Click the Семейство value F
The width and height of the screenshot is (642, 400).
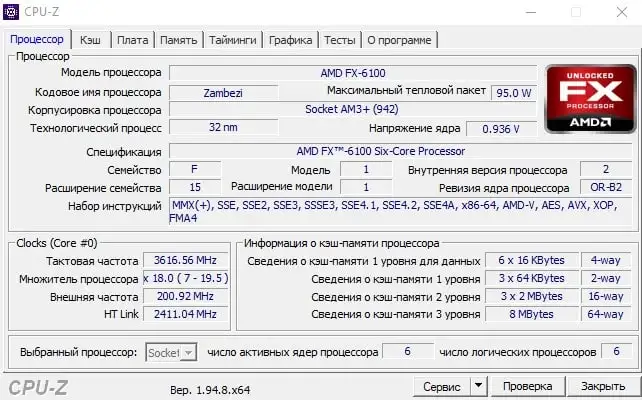[x=195, y=169]
